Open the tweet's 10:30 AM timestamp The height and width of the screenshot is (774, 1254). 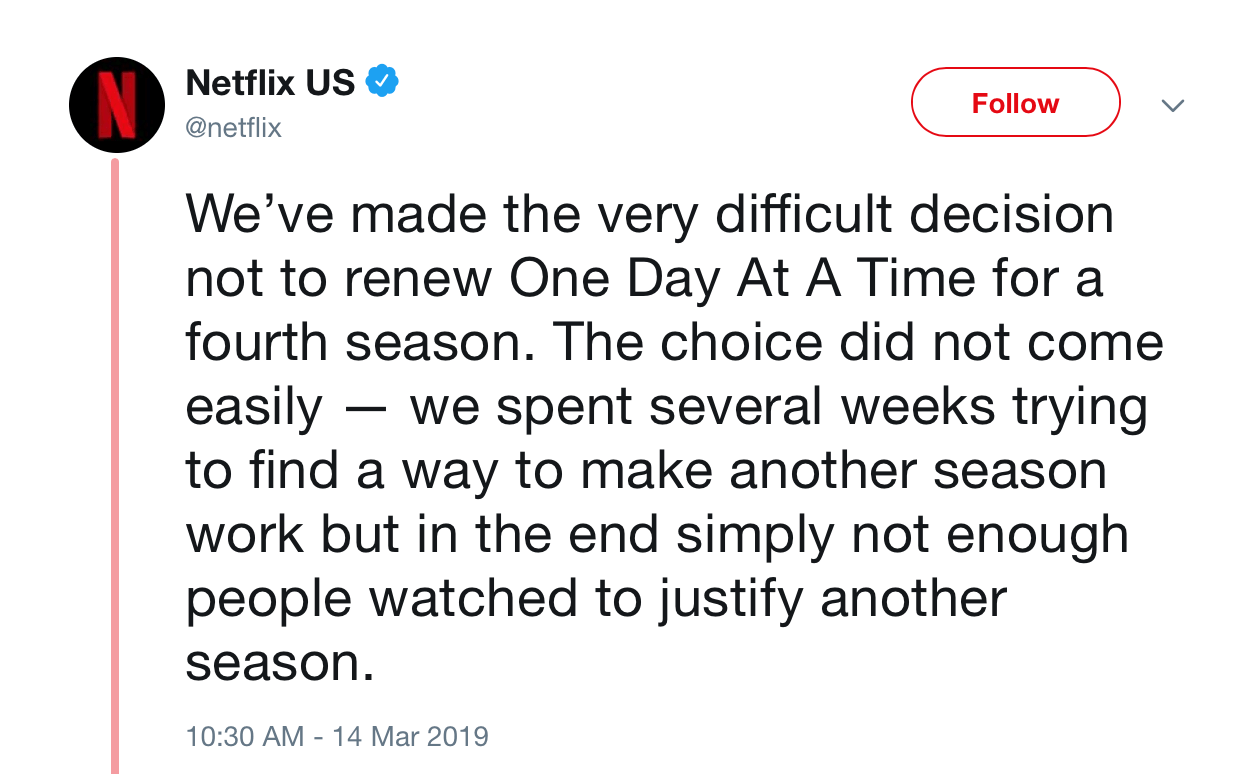(x=244, y=737)
